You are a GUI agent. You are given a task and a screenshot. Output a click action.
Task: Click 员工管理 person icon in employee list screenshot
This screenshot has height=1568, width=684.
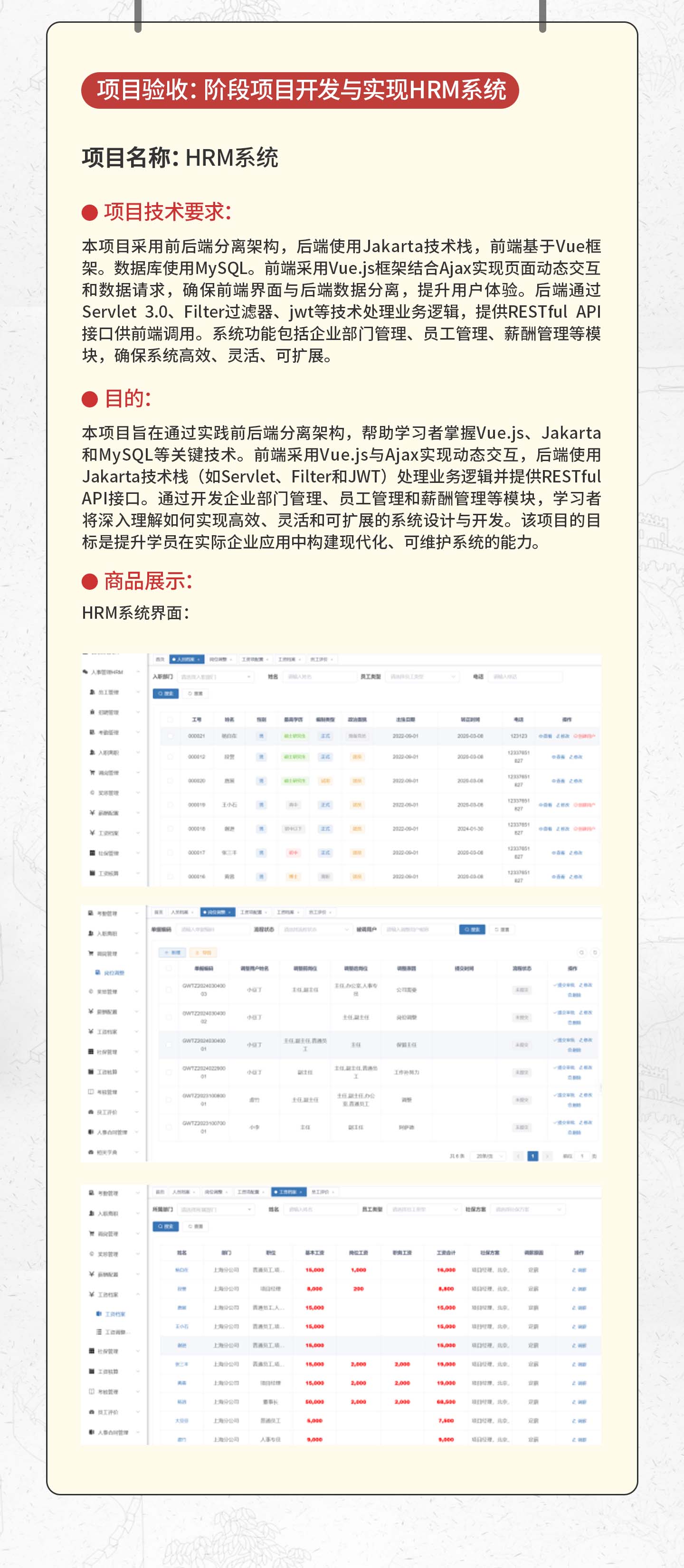(x=92, y=692)
